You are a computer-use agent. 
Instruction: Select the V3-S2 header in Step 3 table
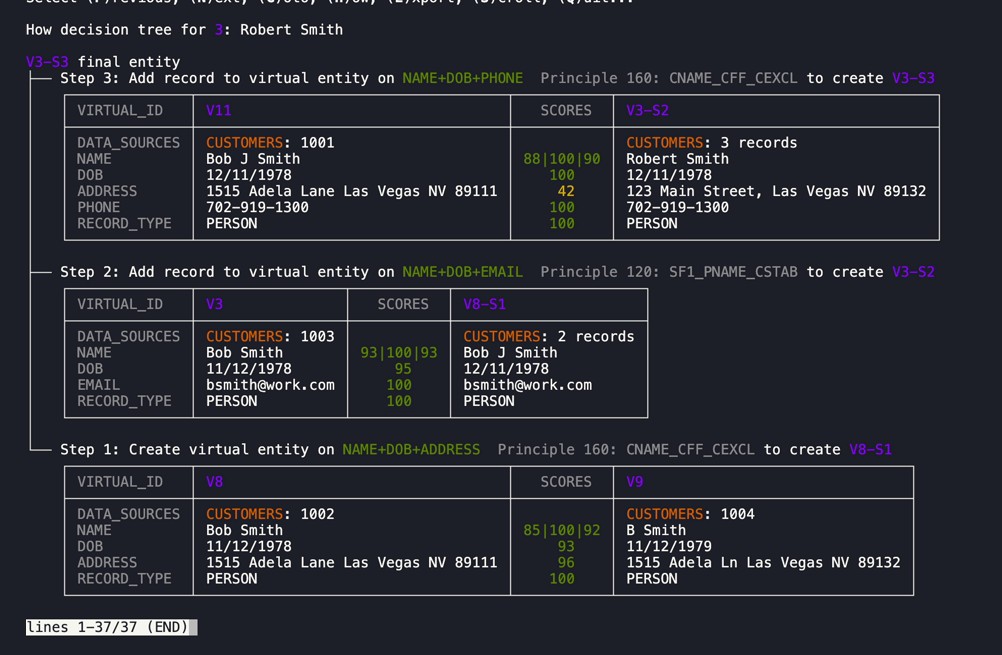click(649, 110)
